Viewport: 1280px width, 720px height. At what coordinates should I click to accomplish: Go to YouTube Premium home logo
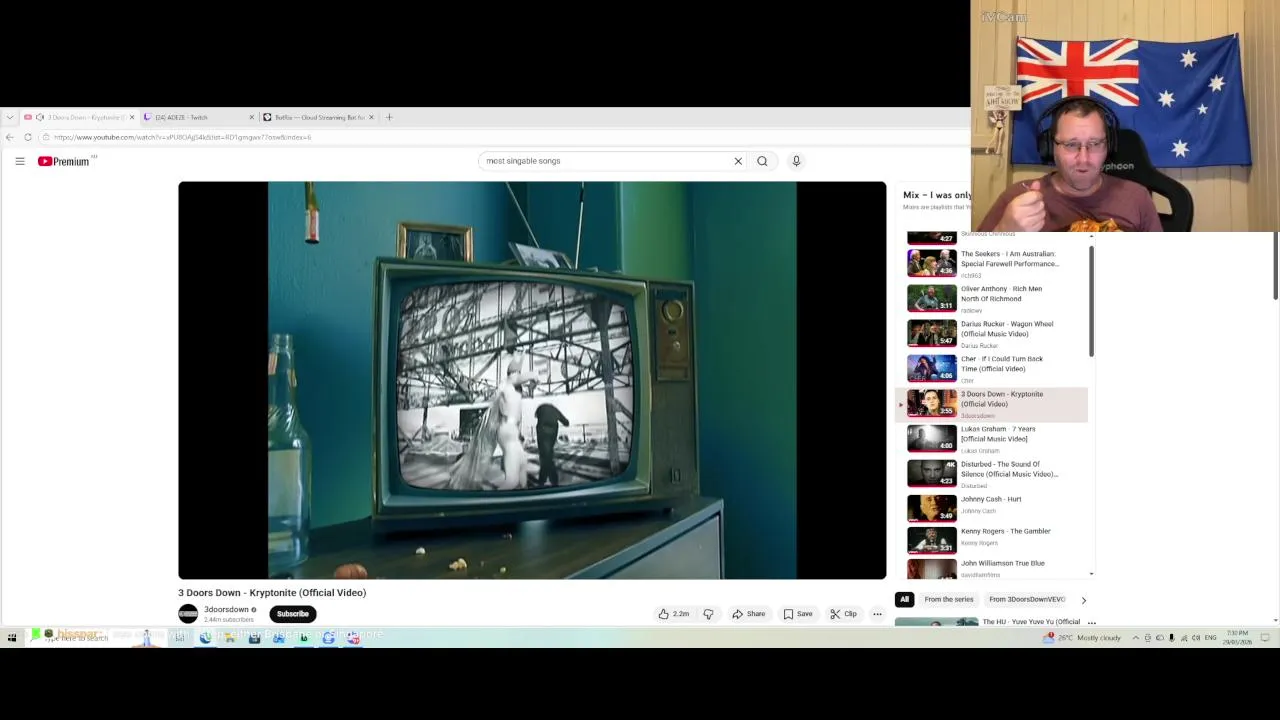coord(64,161)
